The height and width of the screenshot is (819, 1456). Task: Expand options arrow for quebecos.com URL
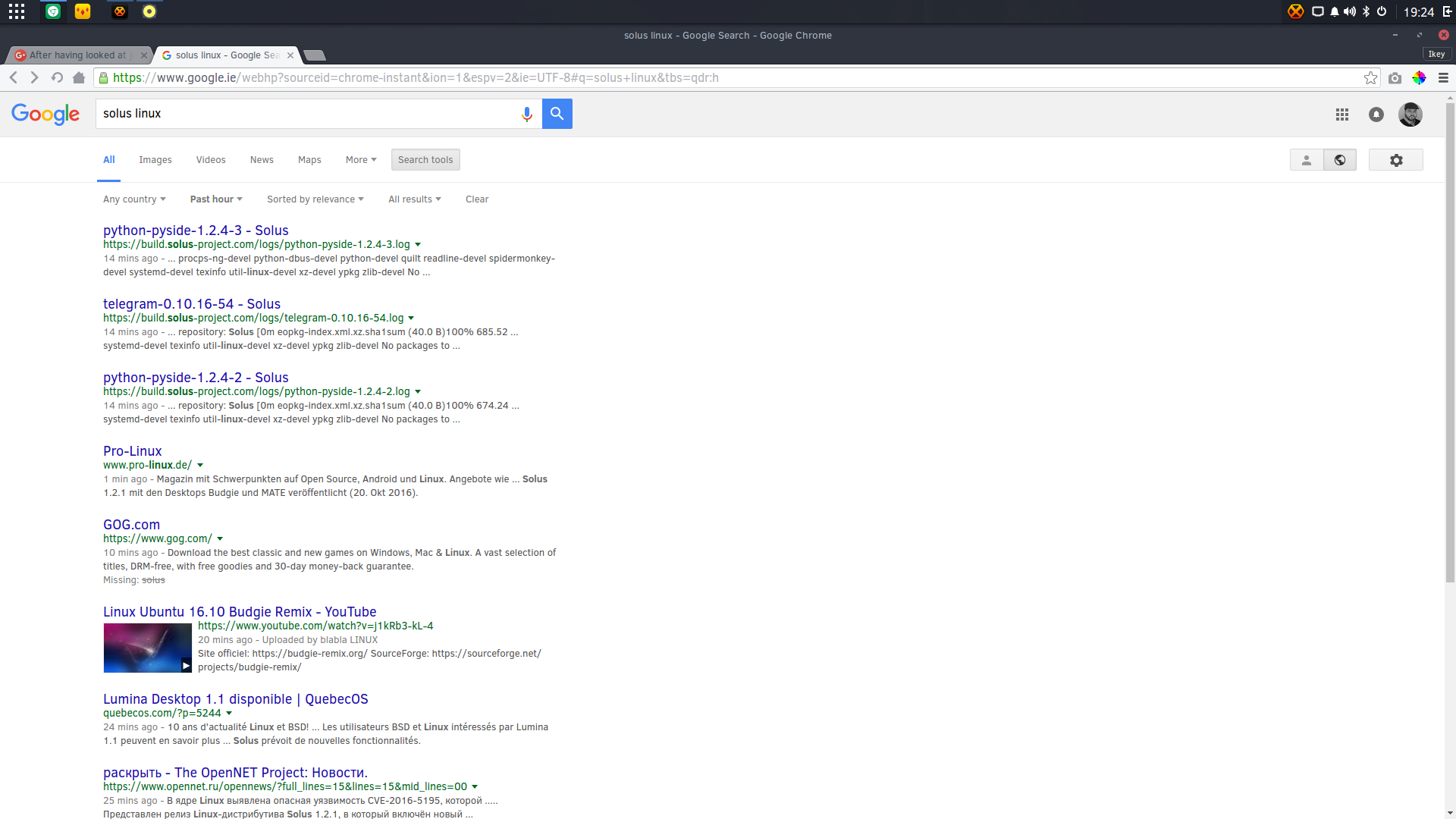point(229,714)
